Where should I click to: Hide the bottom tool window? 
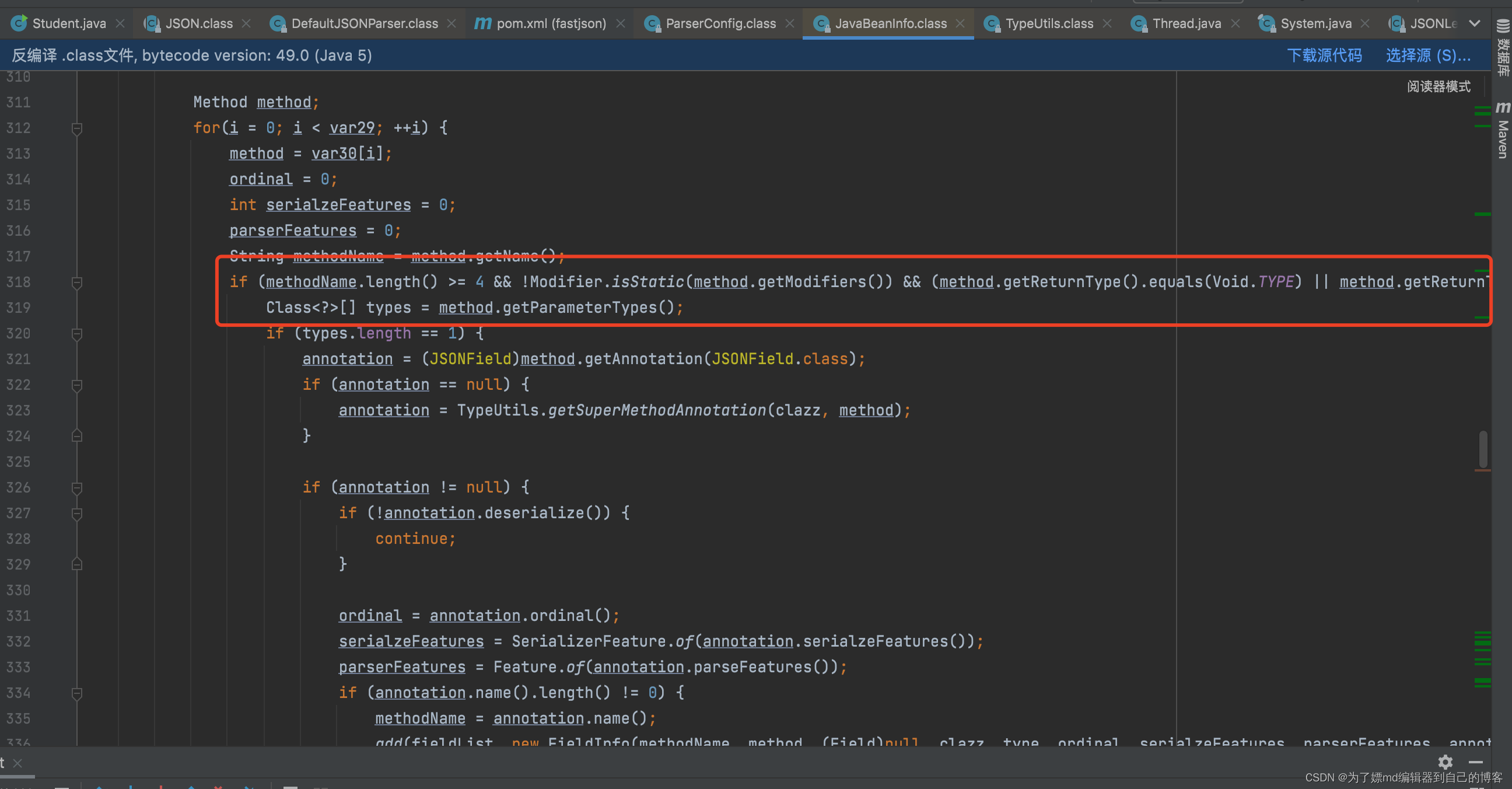1476,762
